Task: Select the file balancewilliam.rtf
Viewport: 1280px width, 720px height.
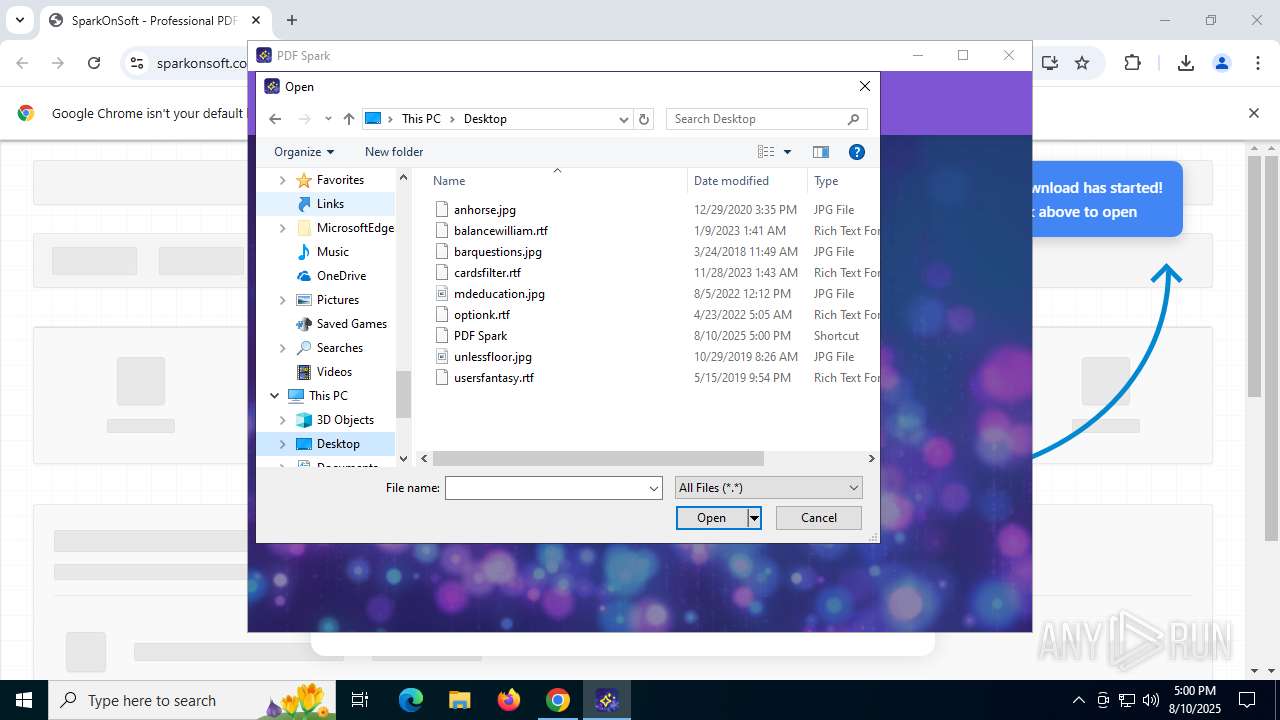Action: coord(500,231)
